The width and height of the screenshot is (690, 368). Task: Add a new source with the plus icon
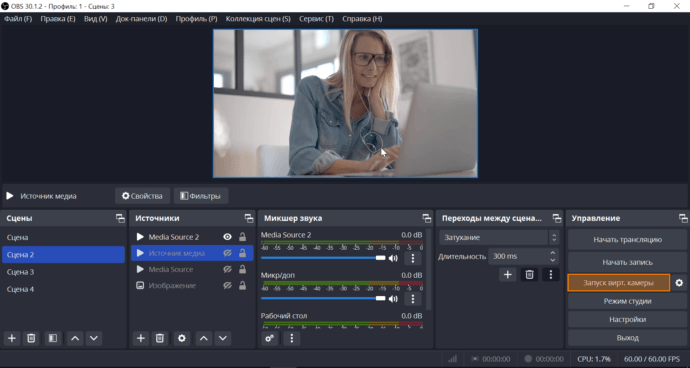[141, 338]
